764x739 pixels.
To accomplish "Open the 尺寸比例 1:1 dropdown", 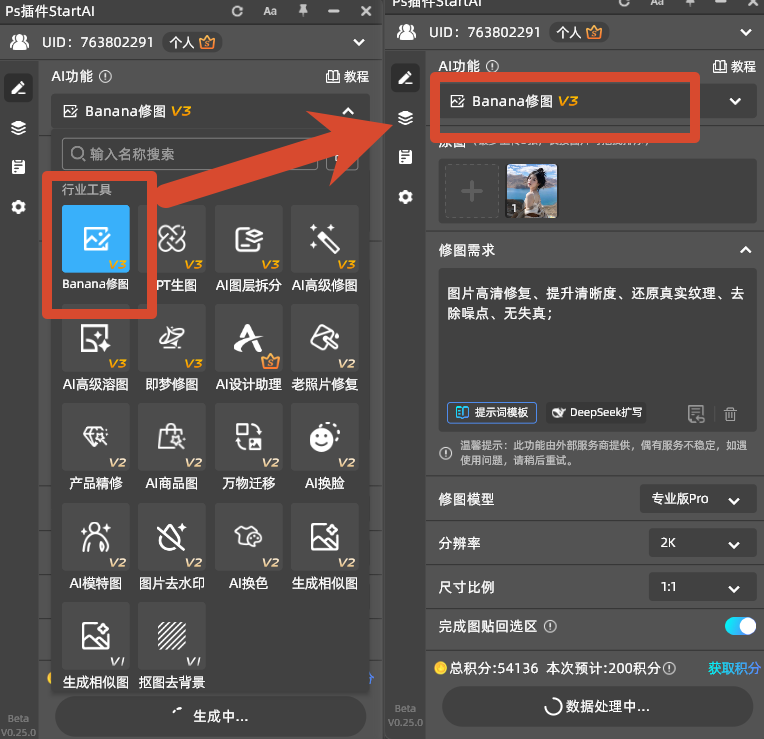I will click(702, 587).
